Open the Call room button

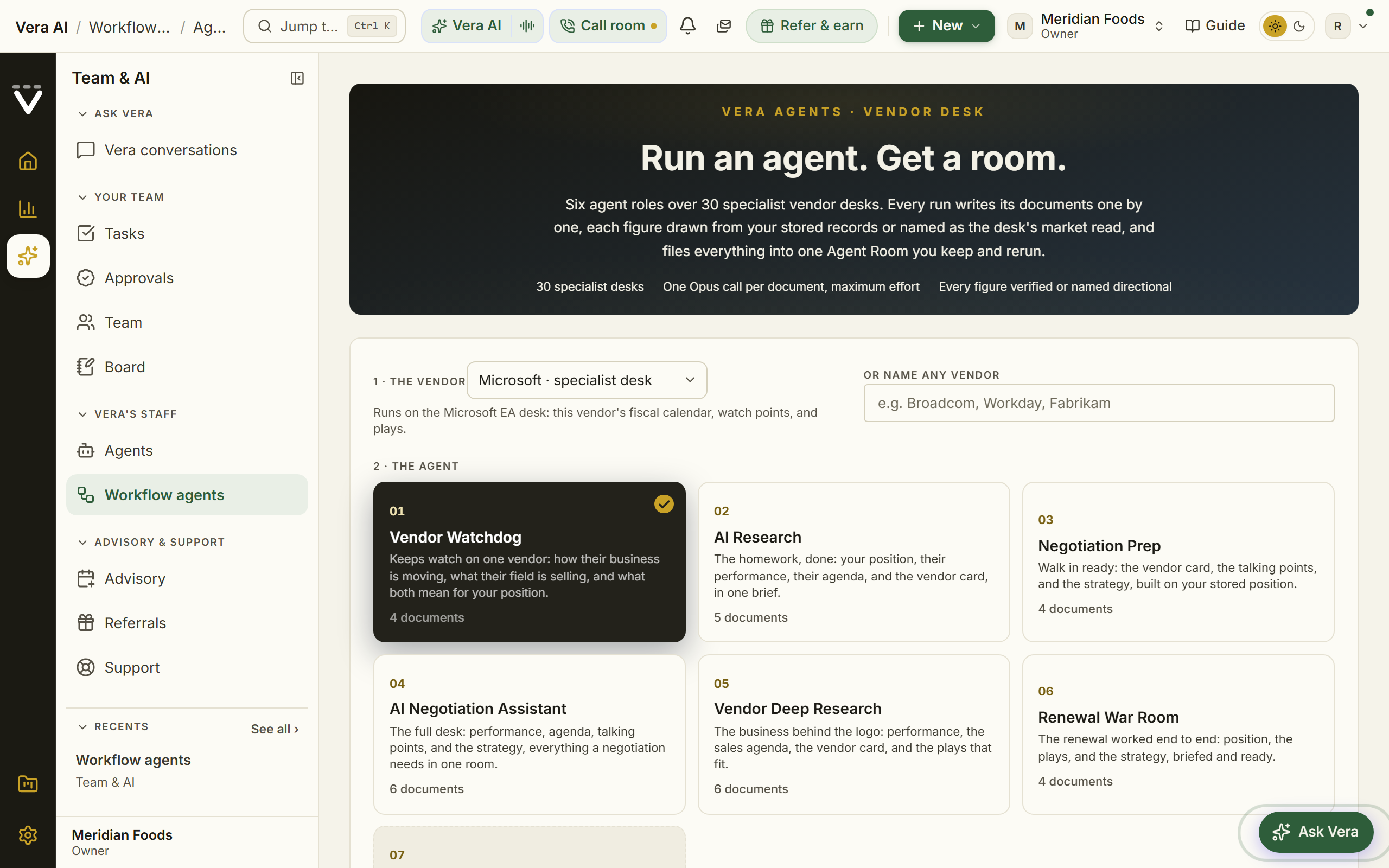(608, 26)
